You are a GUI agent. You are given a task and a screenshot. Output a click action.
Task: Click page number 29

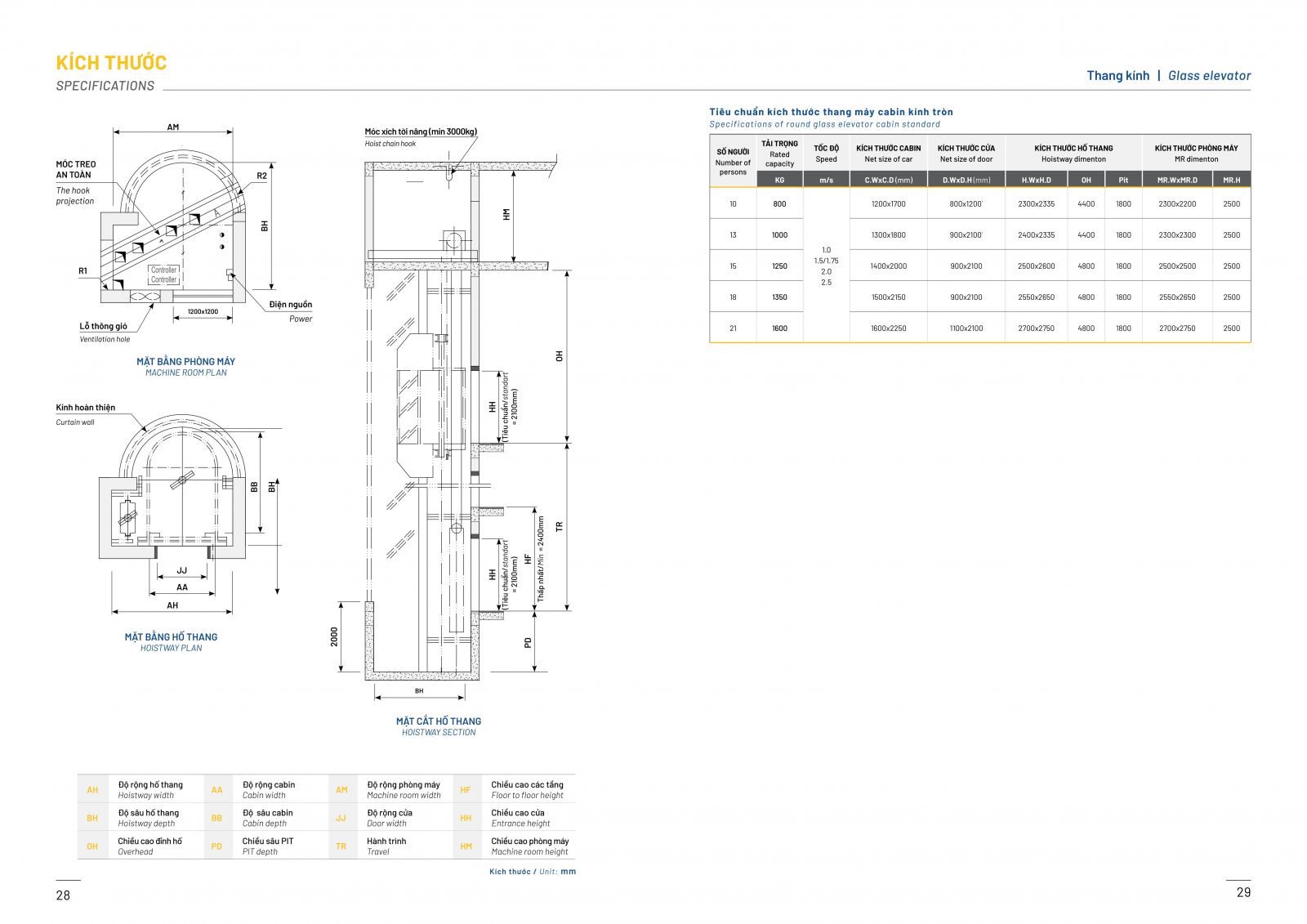click(1243, 893)
